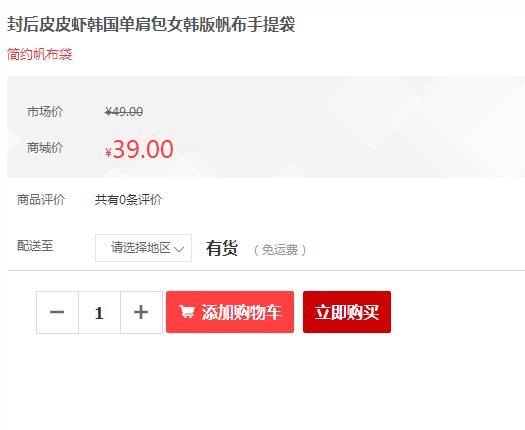
Task: Open the 请选择地区 region dropdown
Action: point(143,248)
